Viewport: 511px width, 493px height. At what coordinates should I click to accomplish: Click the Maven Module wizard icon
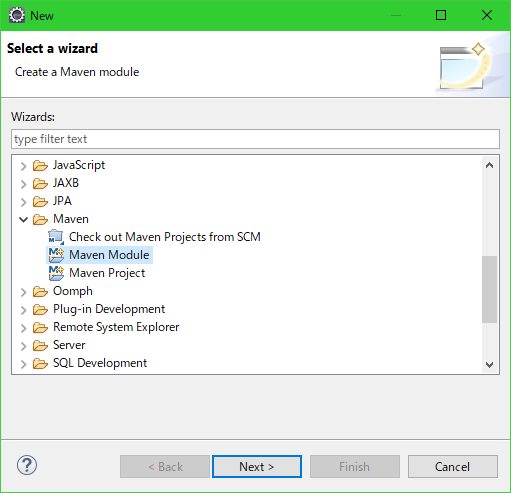56,255
